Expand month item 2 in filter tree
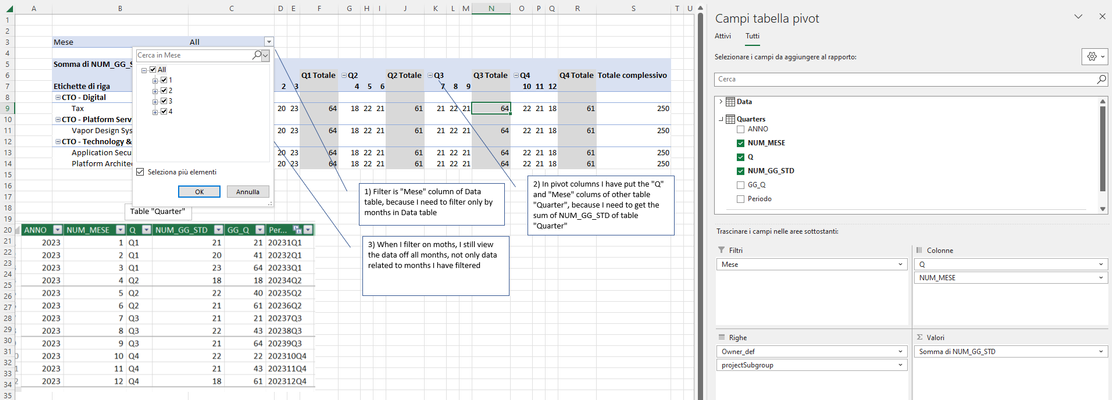Viewport: 1112px width, 400px height. (x=155, y=91)
